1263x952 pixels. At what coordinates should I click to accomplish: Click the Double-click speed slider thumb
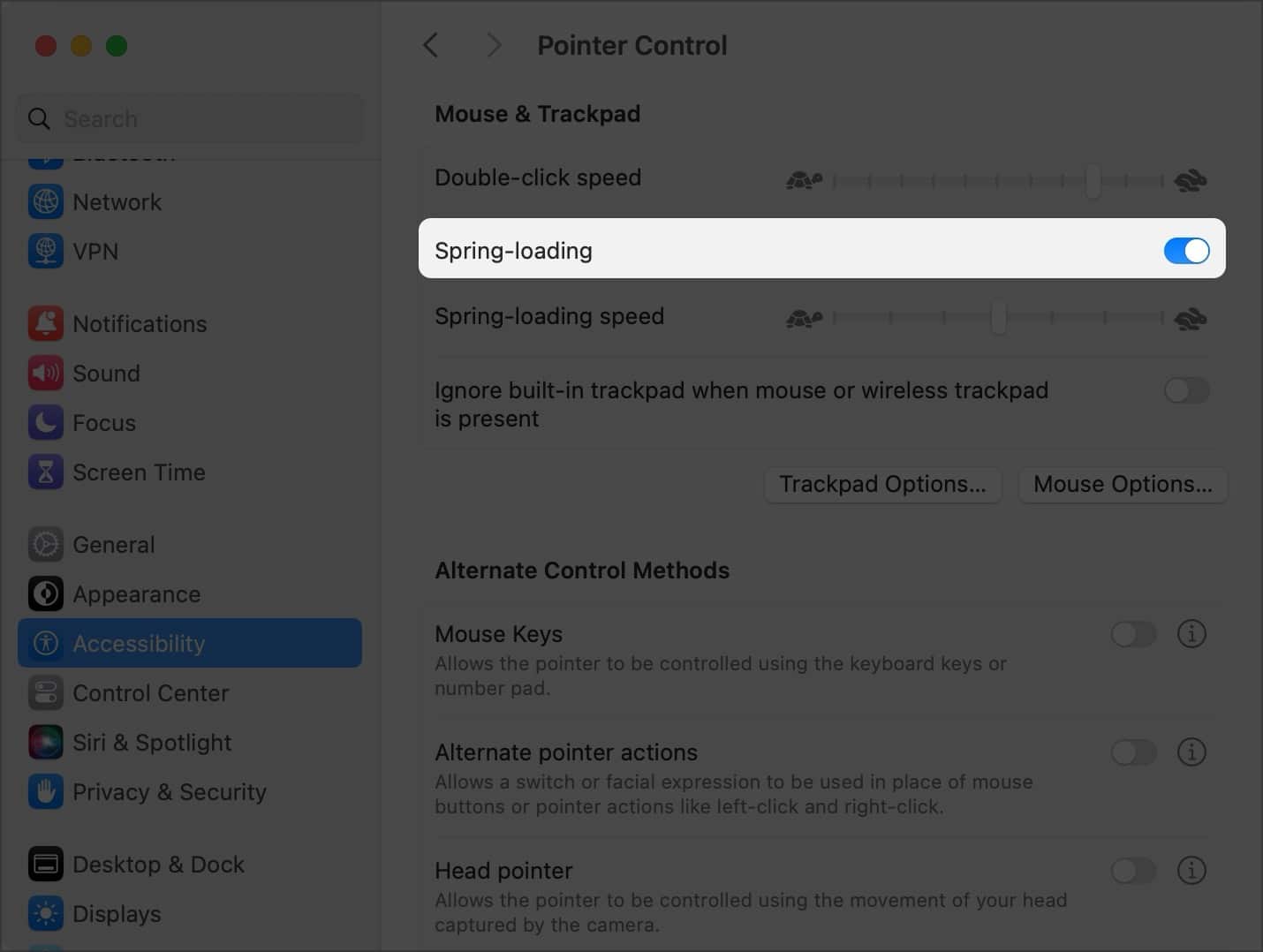pyautogui.click(x=1093, y=181)
